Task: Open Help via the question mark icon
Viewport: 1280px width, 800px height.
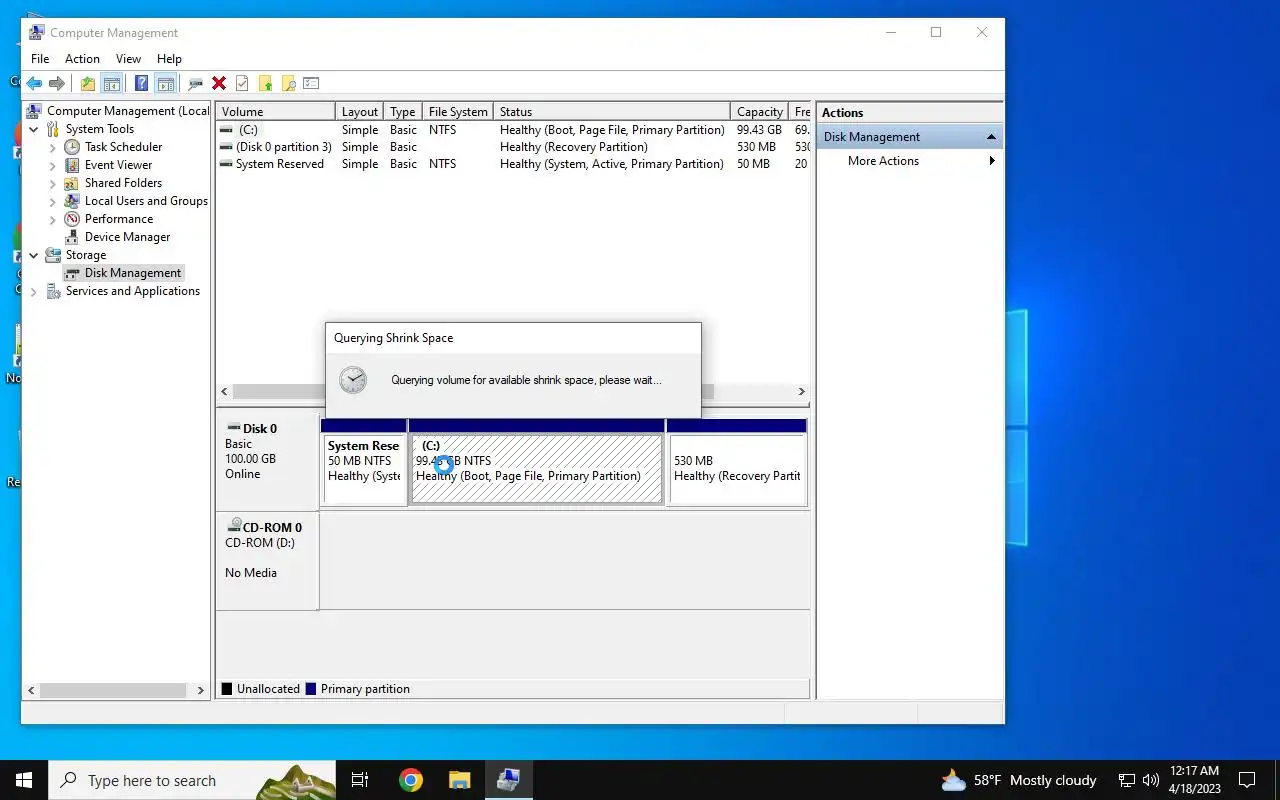Action: pos(142,84)
